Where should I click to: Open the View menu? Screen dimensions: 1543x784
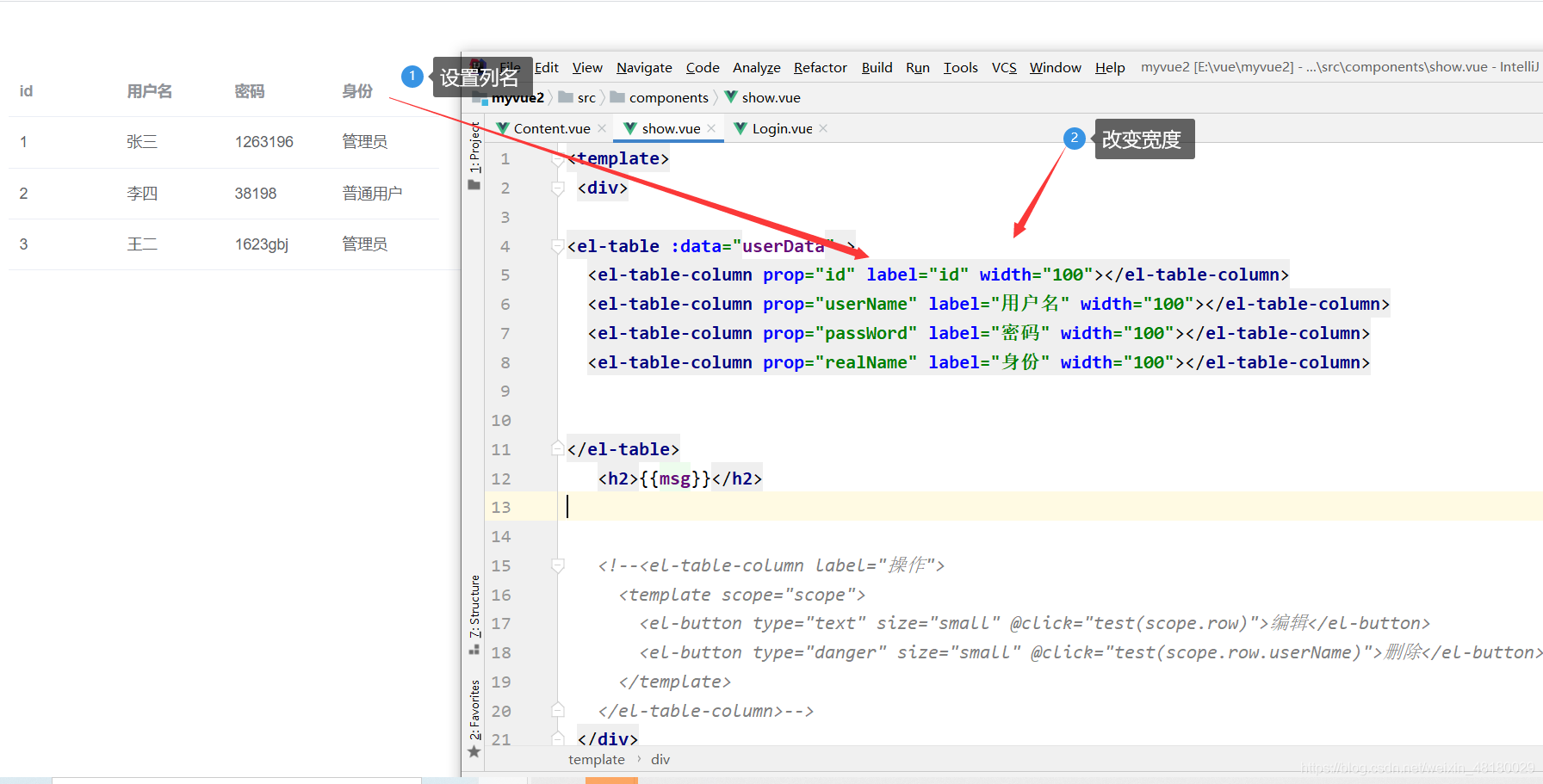pyautogui.click(x=587, y=67)
